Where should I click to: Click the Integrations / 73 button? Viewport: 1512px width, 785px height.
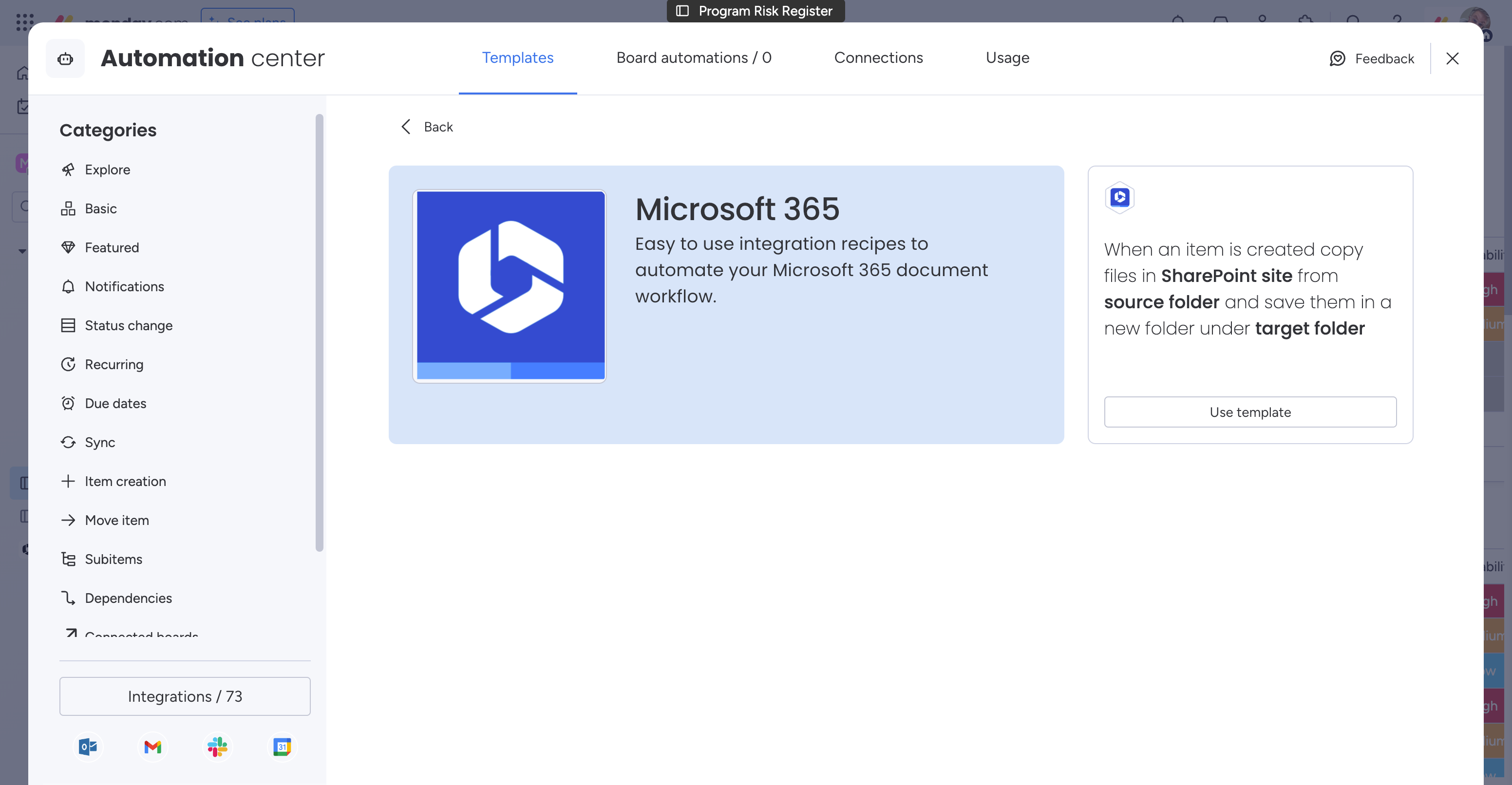click(x=185, y=696)
